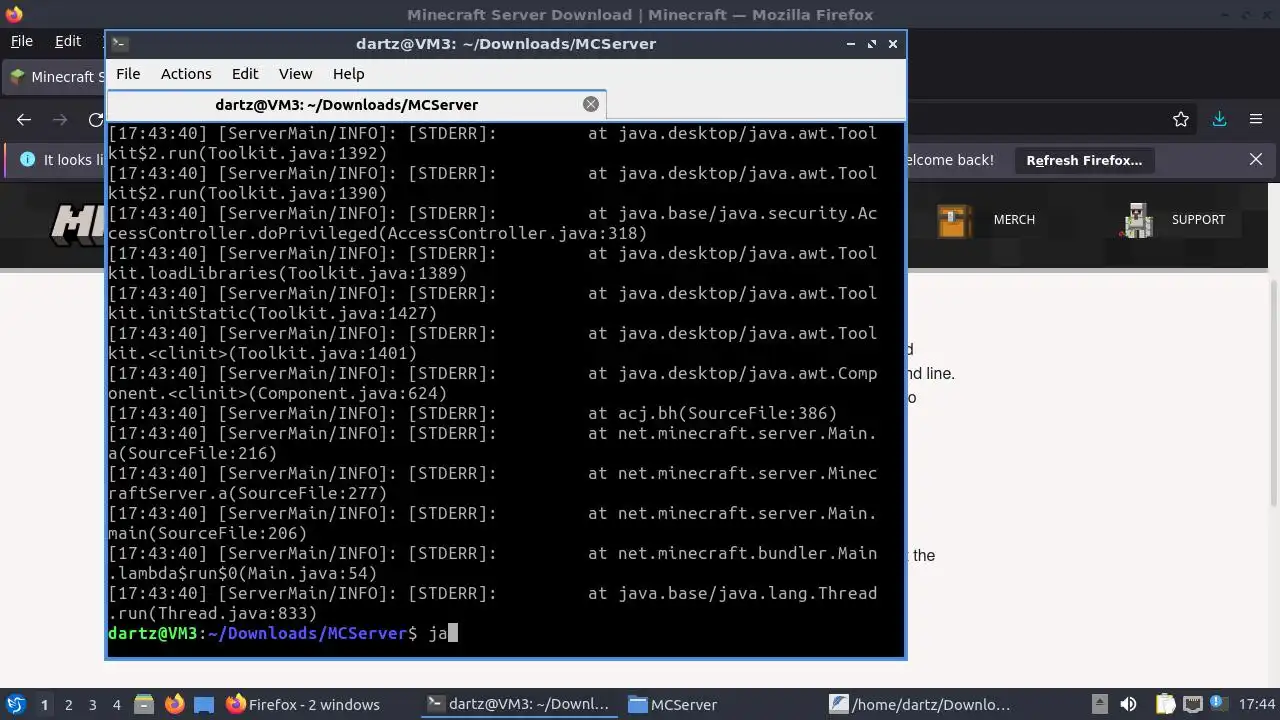The width and height of the screenshot is (1280, 720).
Task: Open SUPPORT link on Minecraft site
Action: [1198, 220]
